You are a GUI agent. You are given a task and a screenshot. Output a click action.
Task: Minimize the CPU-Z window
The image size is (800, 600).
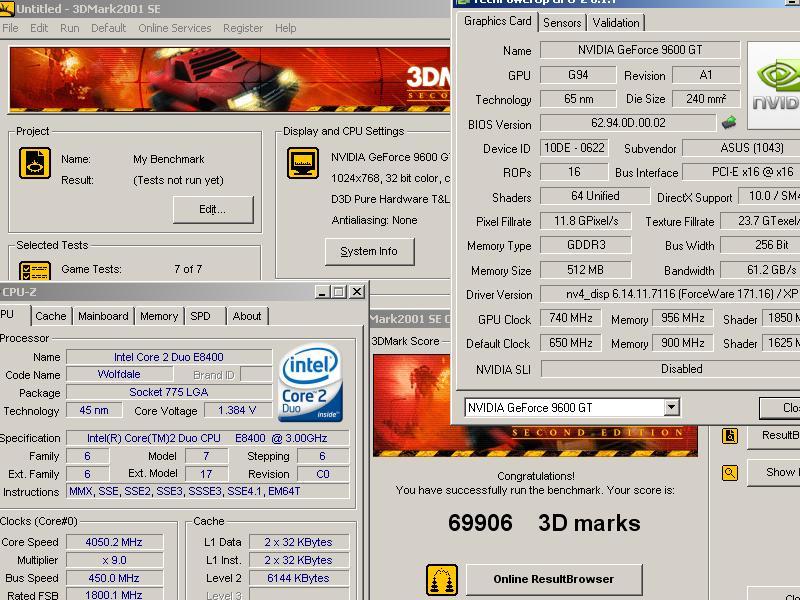(x=321, y=292)
